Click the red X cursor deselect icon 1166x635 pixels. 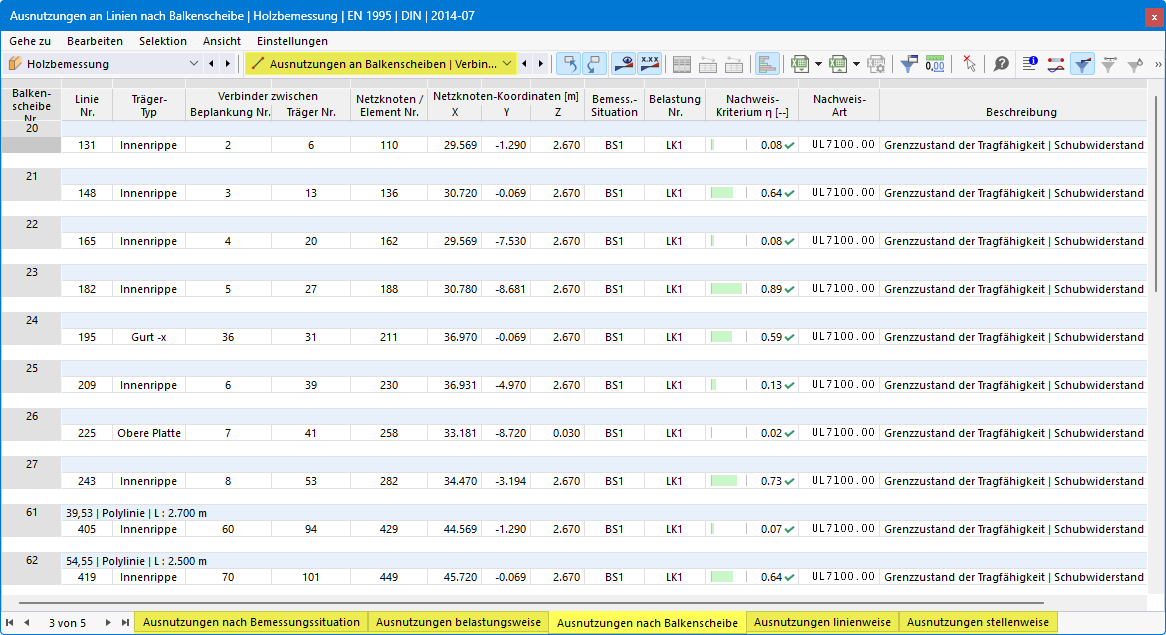click(969, 64)
